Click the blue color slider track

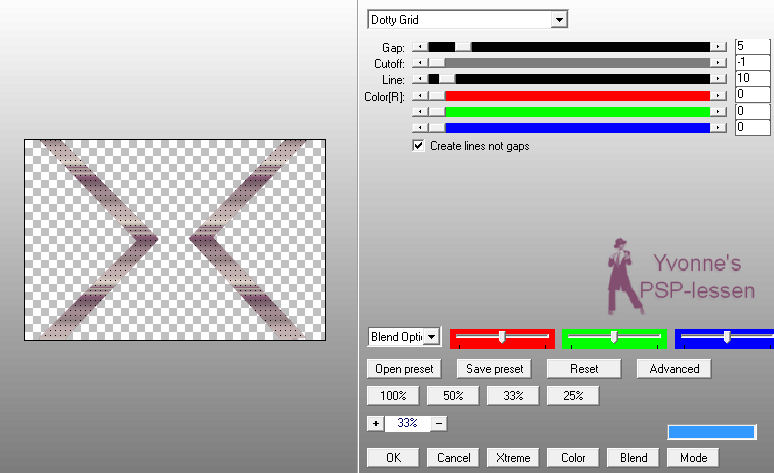[x=578, y=127]
